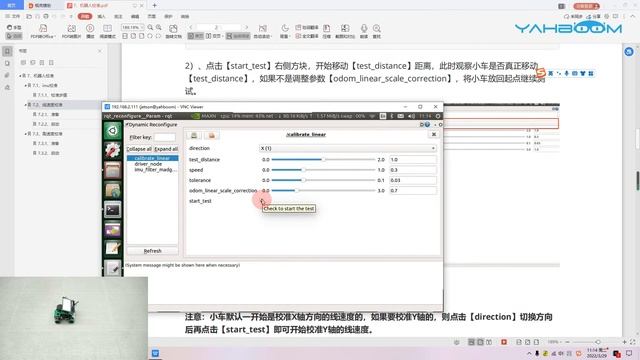Click the Expand all button
Screen dimensions: 640x360
(166, 149)
